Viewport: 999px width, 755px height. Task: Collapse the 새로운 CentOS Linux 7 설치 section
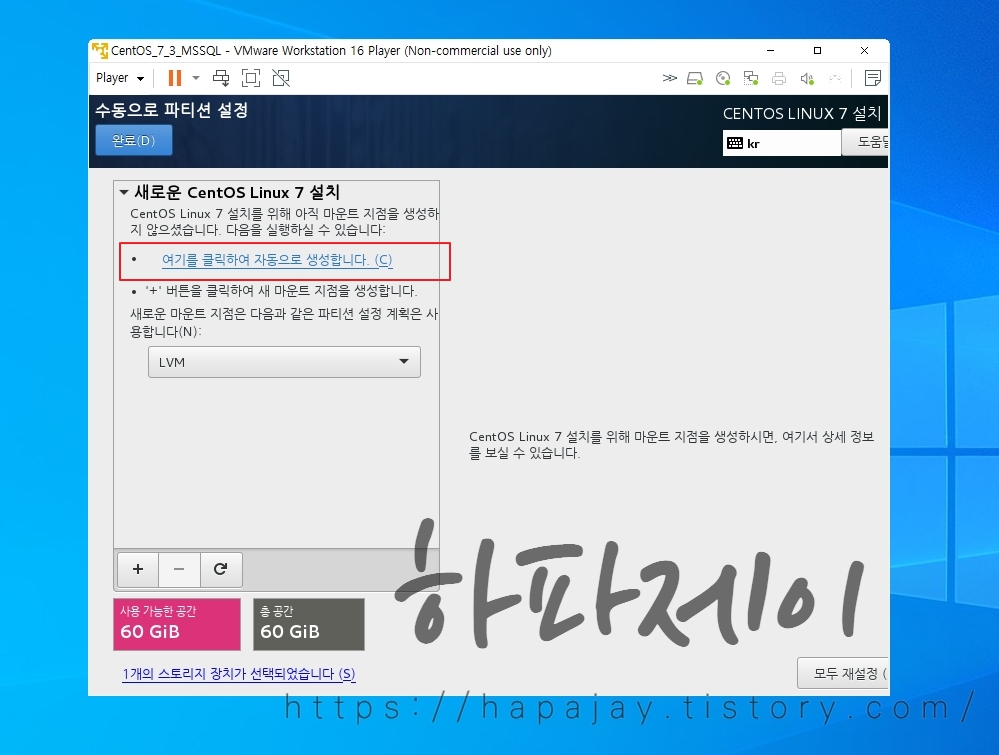[x=124, y=192]
